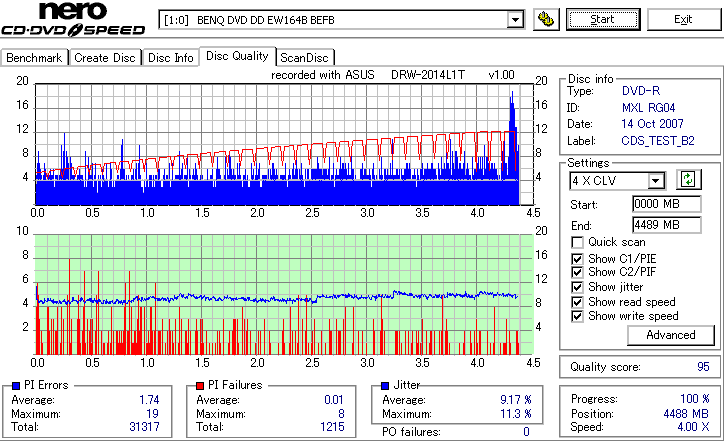The height and width of the screenshot is (441, 724).
Task: Click the Position value 4488 MB
Action: (686, 414)
